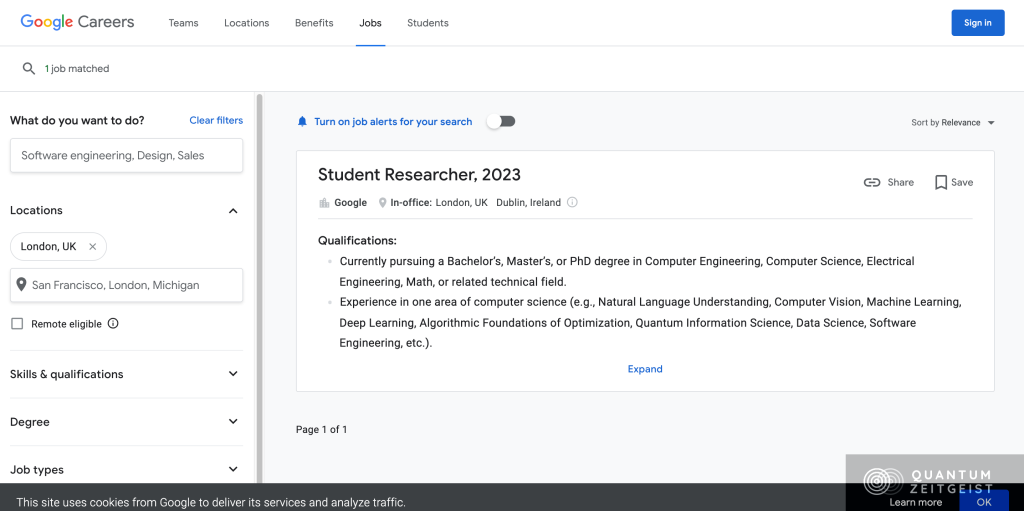Open the Teams navigation tab

coord(183,23)
